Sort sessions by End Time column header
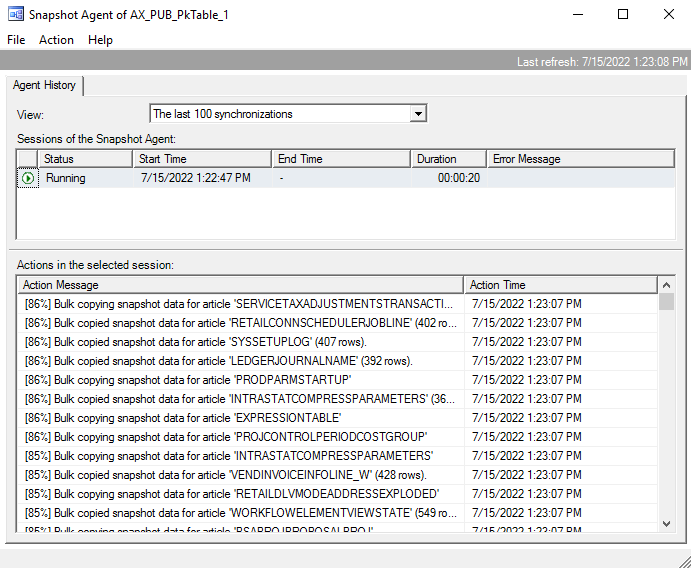Viewport: 691px width, 568px height. click(x=342, y=159)
